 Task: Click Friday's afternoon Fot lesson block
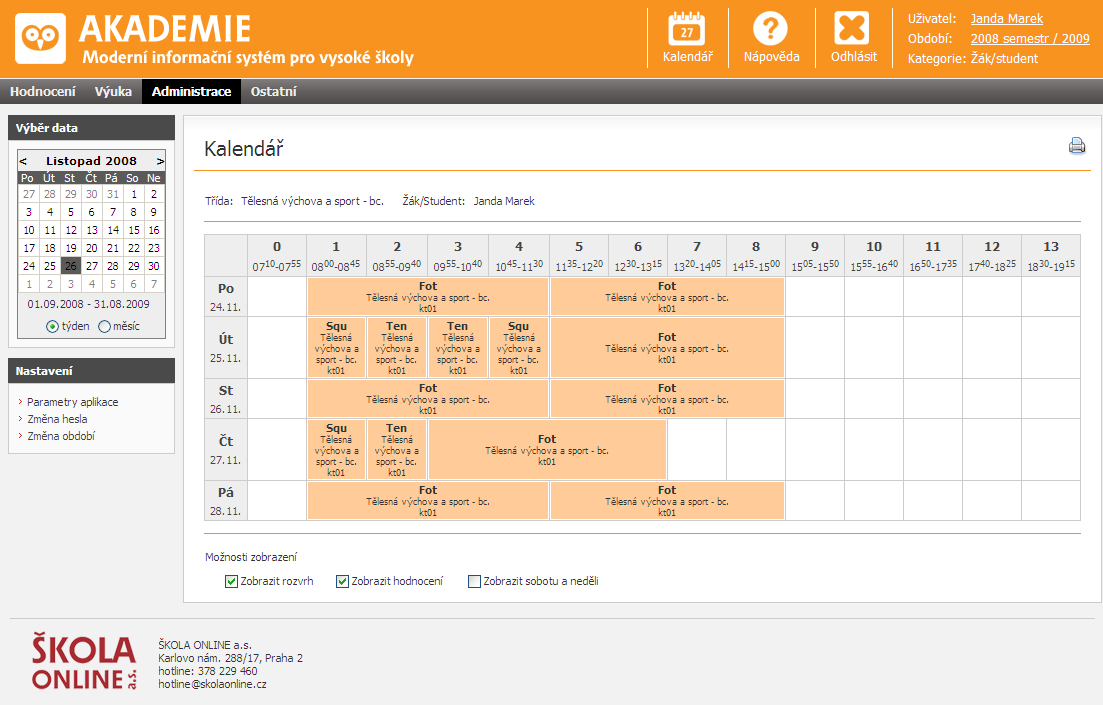point(667,500)
